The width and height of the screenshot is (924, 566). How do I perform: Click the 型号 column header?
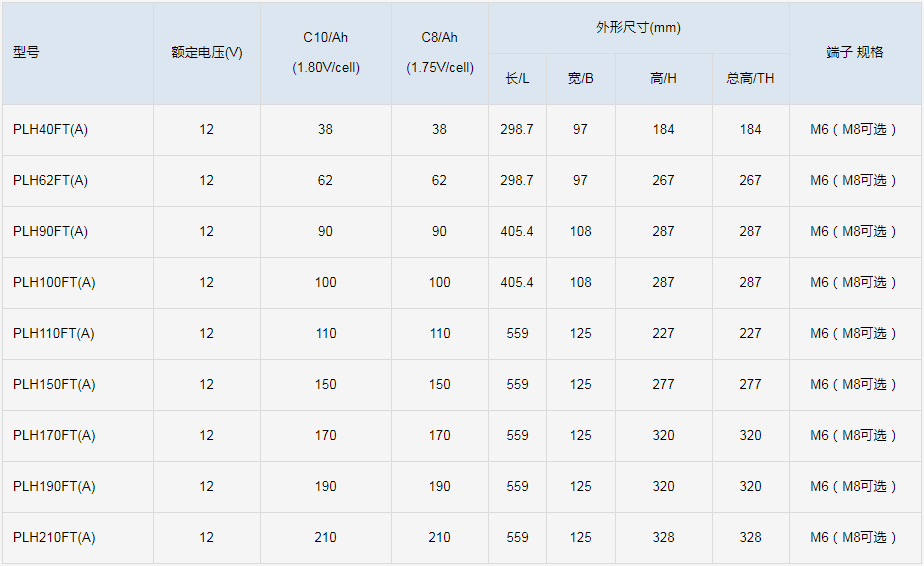coord(27,53)
